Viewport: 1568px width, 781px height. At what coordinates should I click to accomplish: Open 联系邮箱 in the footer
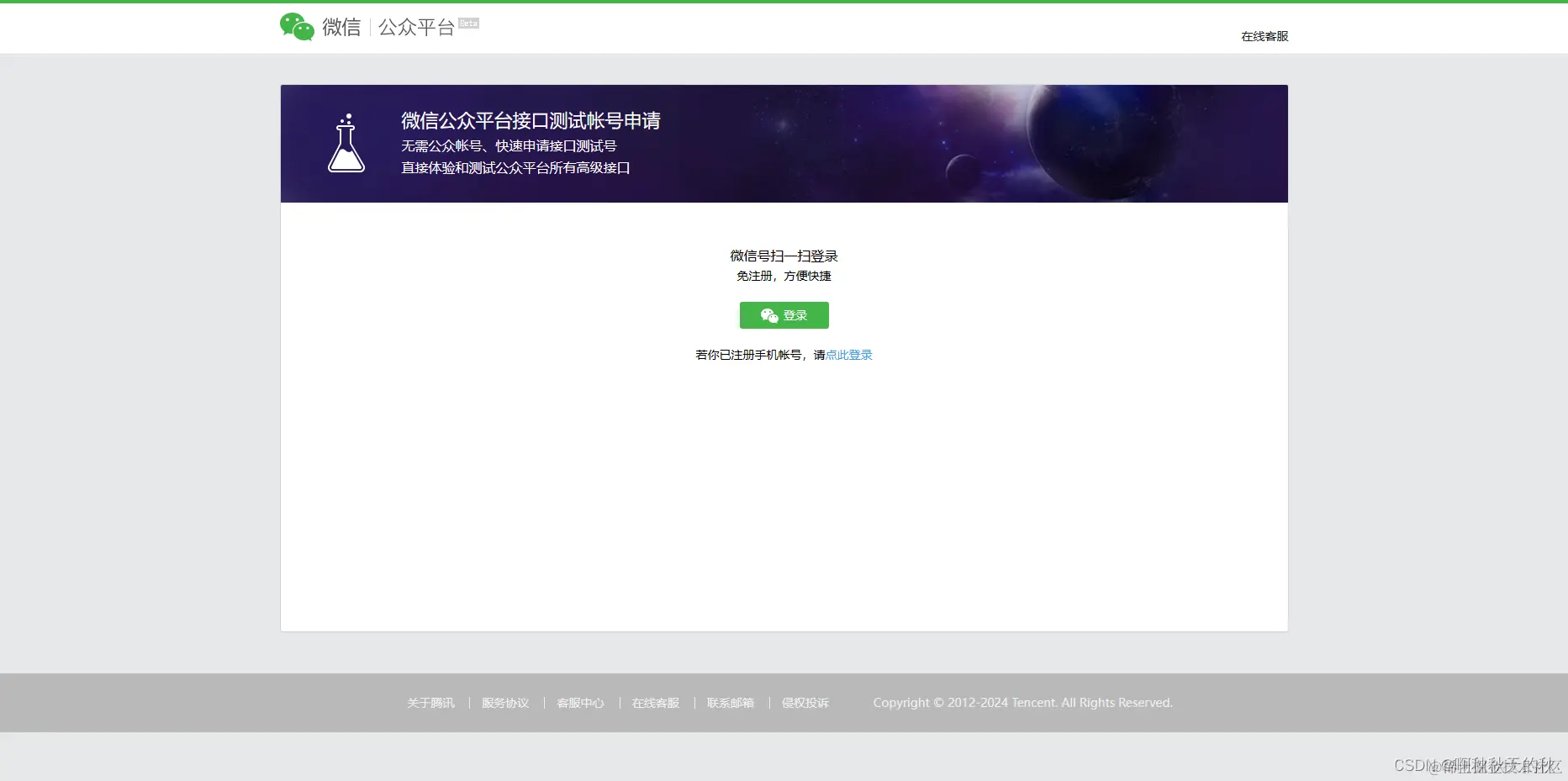[x=730, y=703]
